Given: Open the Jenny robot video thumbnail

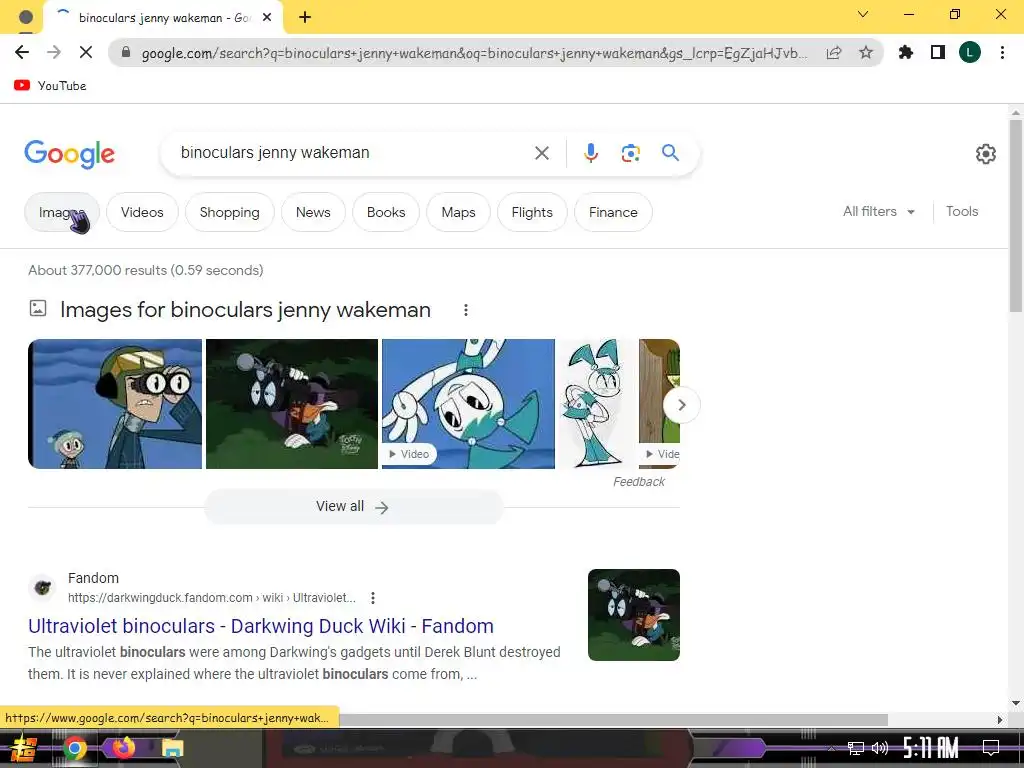Looking at the screenshot, I should coord(468,404).
